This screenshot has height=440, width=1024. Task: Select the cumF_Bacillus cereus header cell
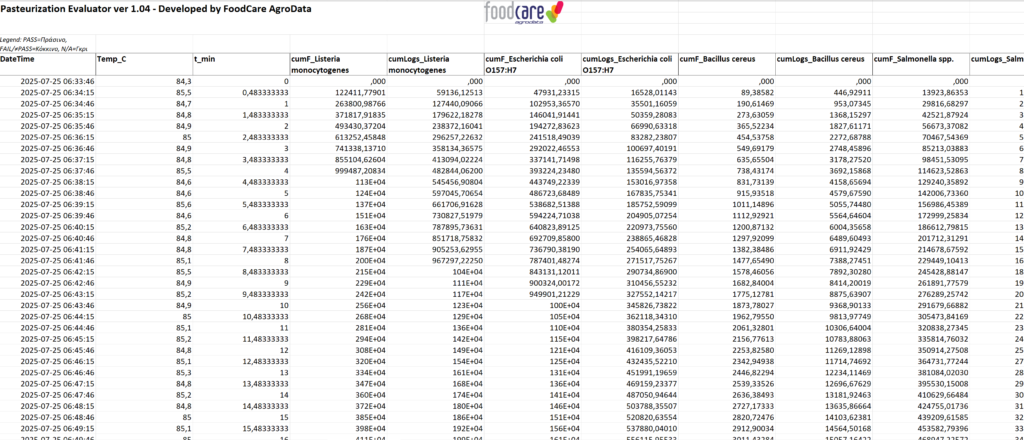point(726,64)
